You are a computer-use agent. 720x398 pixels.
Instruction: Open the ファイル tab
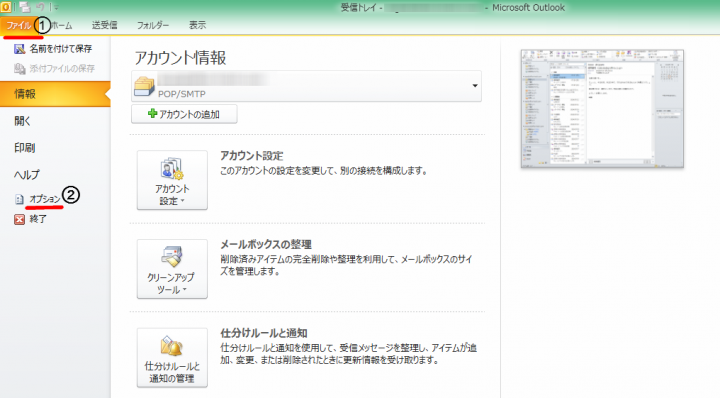pos(18,25)
